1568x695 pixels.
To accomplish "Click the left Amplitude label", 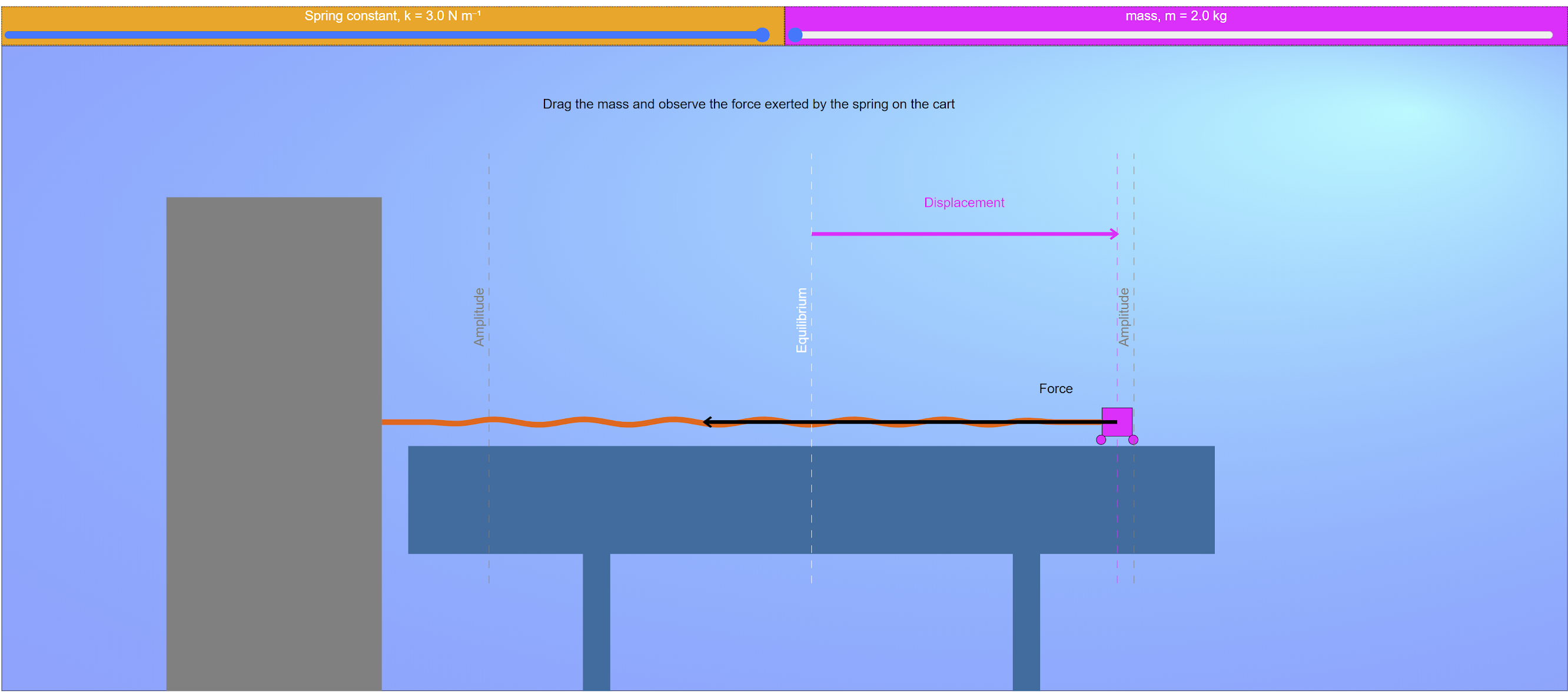I will pos(479,317).
